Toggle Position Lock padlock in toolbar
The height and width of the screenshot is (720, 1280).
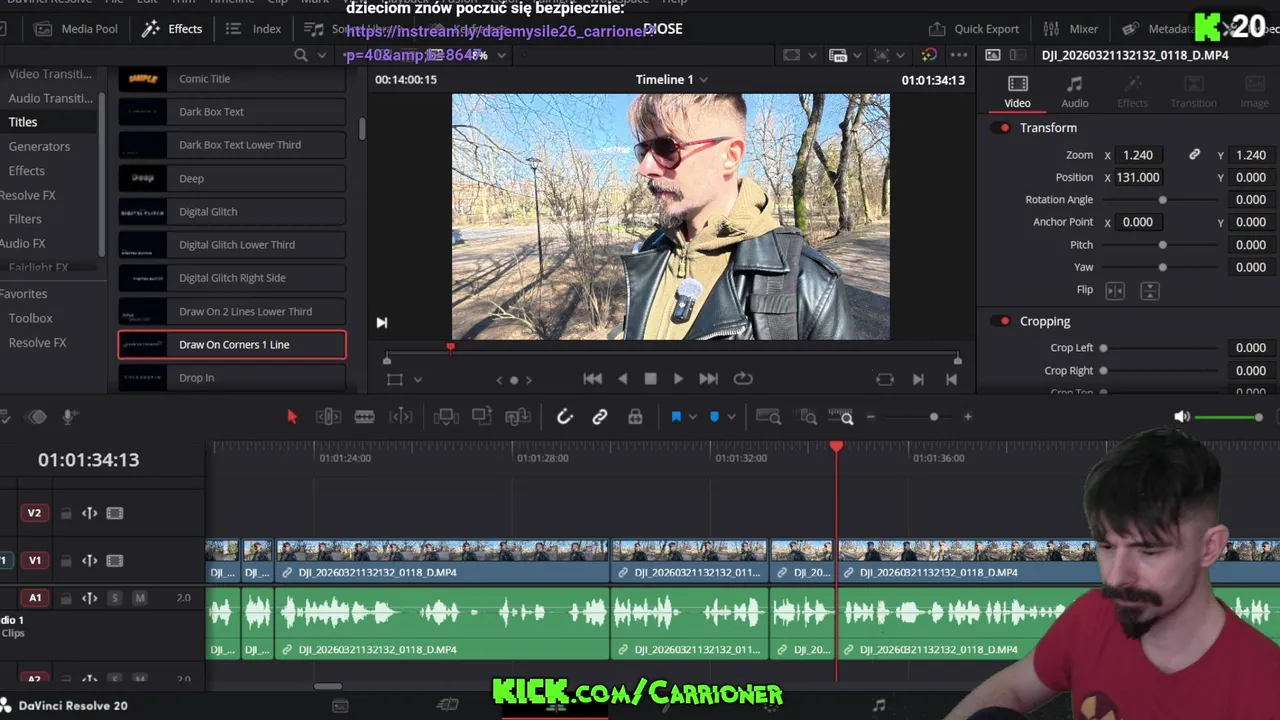(x=635, y=417)
